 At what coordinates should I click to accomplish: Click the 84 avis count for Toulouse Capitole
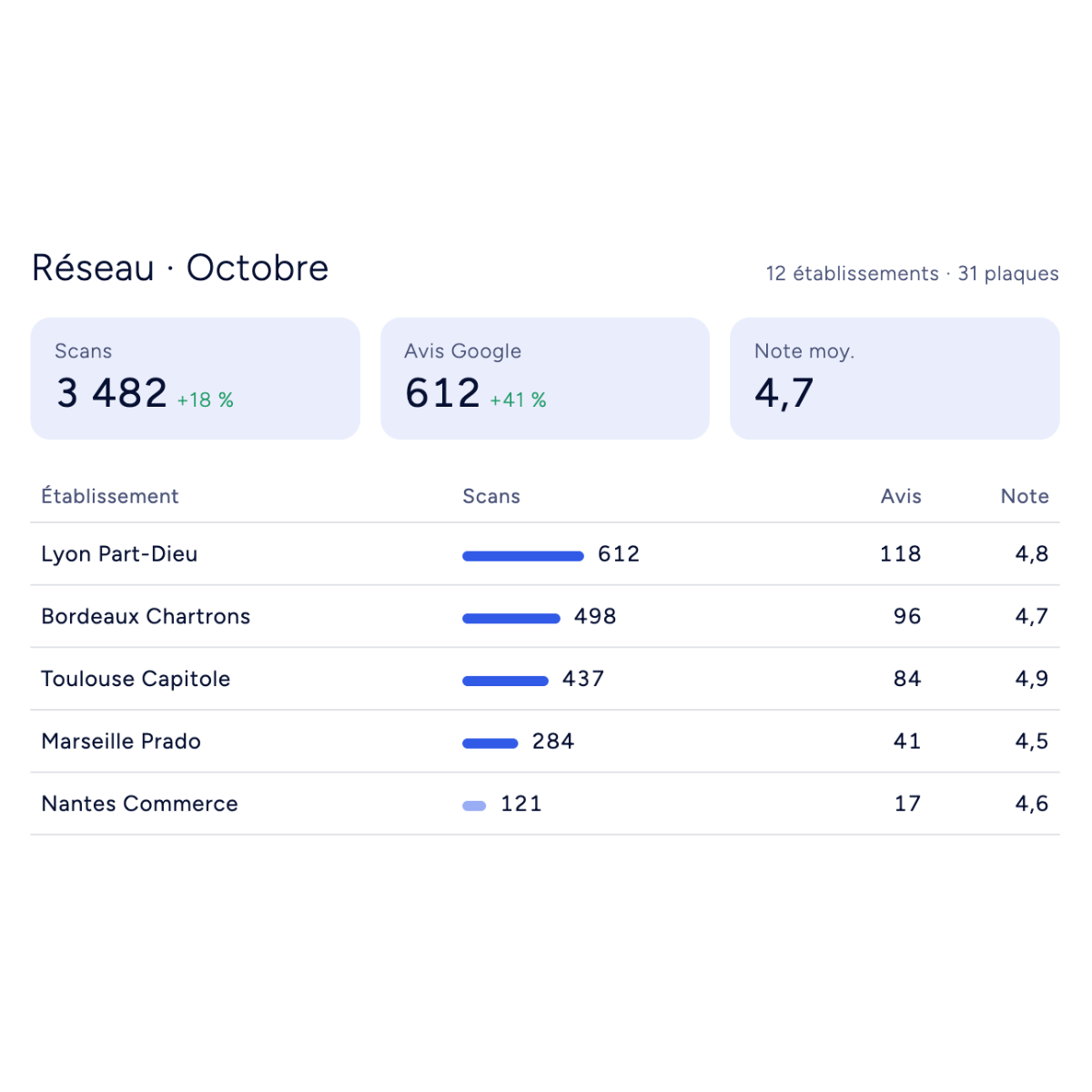pyautogui.click(x=907, y=679)
